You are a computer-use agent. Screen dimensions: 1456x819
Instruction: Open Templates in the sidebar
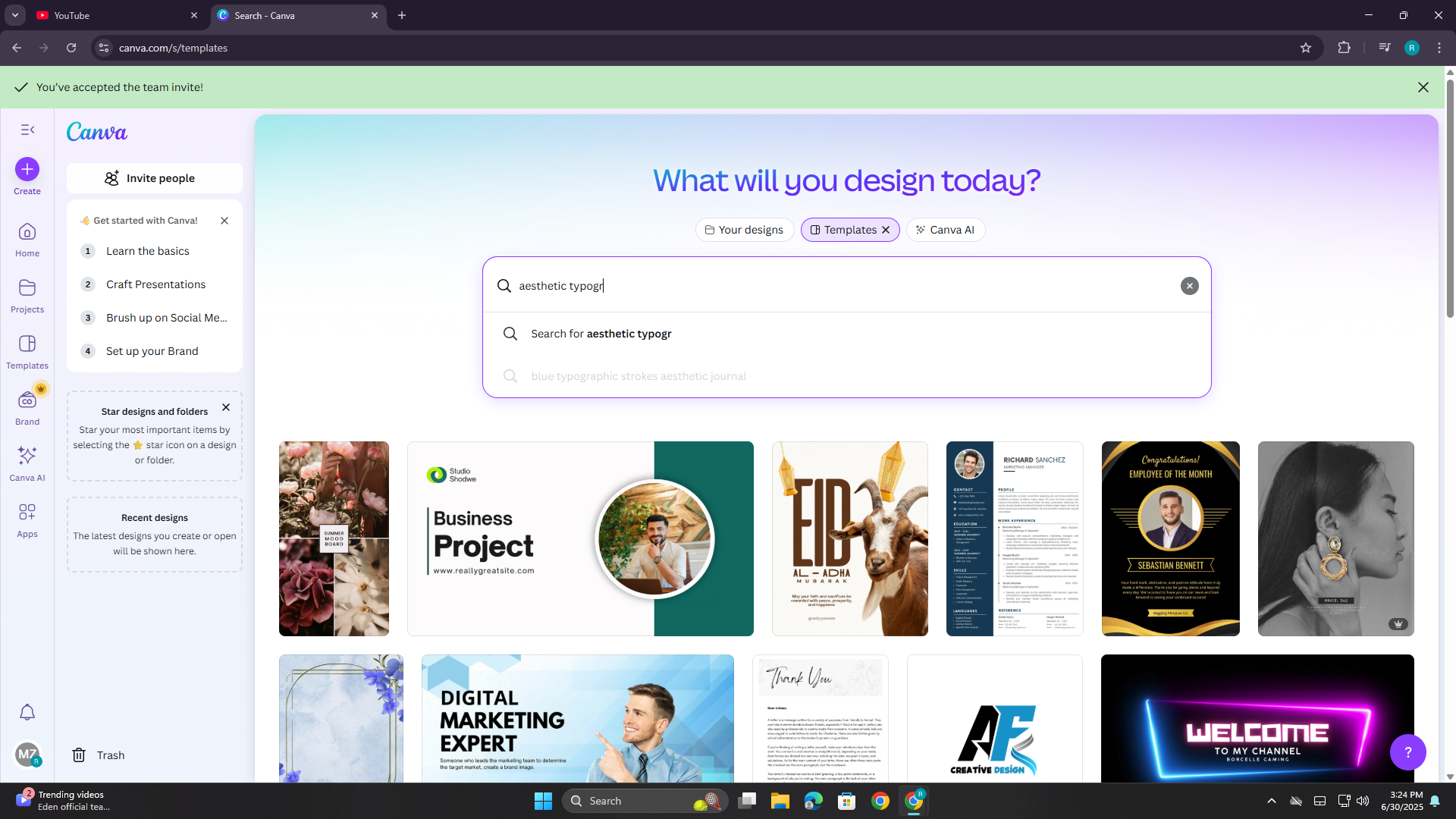point(27,352)
